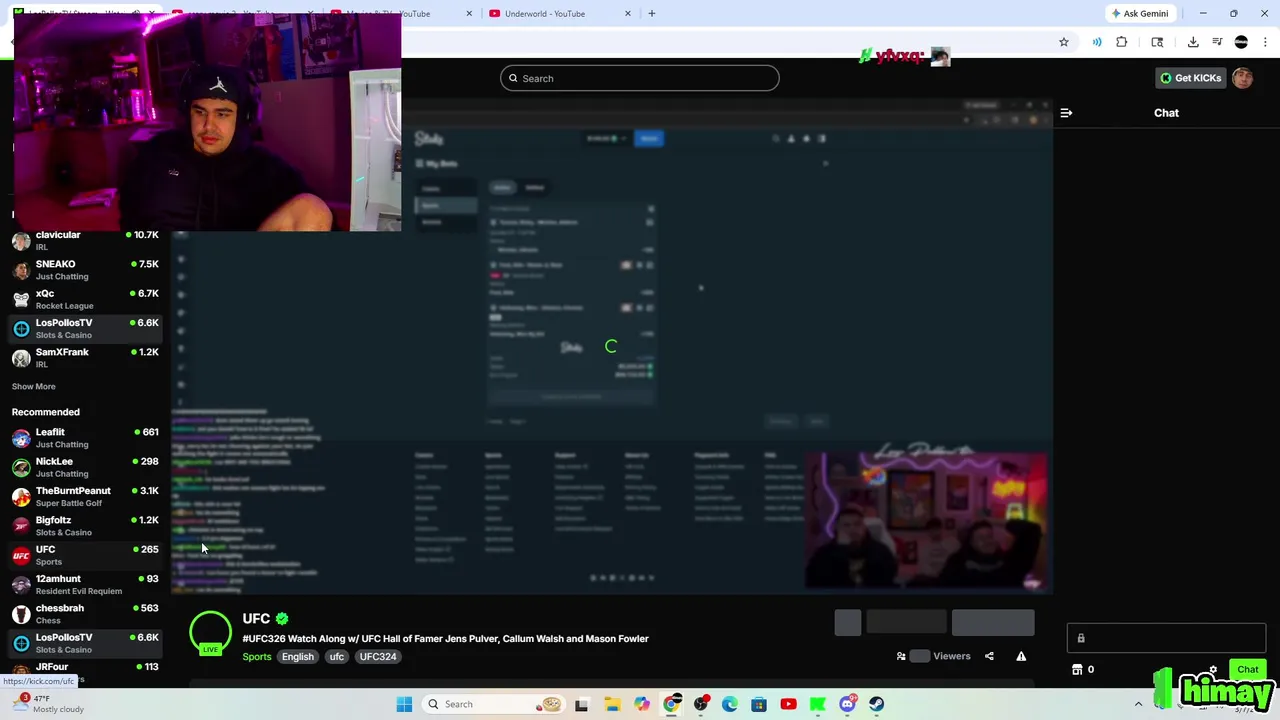Click LosPollosTV avatar in Following list

point(21,329)
